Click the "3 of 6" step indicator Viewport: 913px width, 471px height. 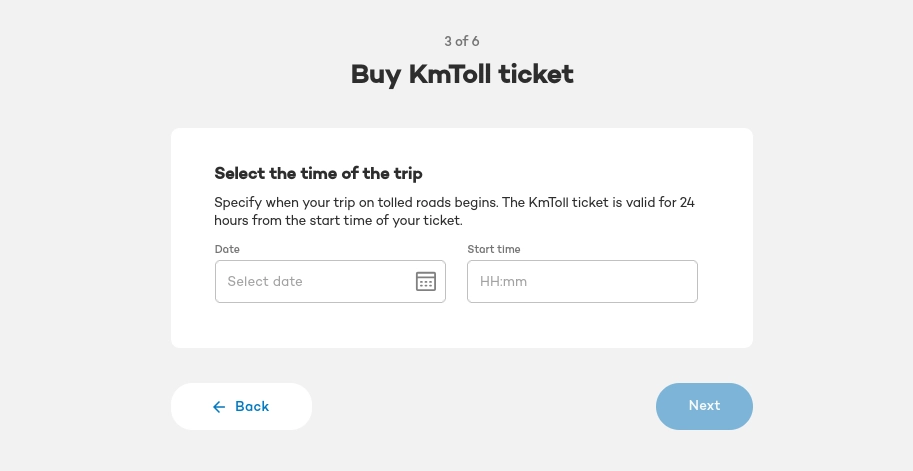click(x=462, y=41)
